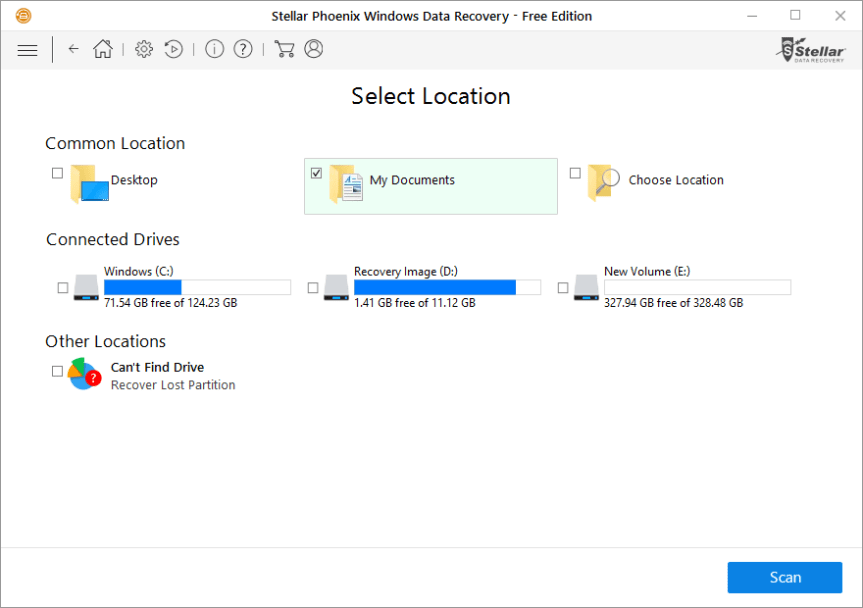Select the Windows (C:) drive checkbox
This screenshot has width=863, height=608.
pos(63,288)
